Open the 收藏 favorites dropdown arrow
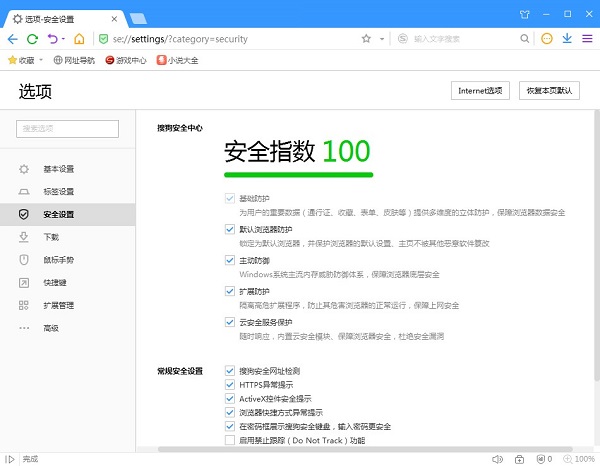Viewport: 600px width, 466px height. 43,60
